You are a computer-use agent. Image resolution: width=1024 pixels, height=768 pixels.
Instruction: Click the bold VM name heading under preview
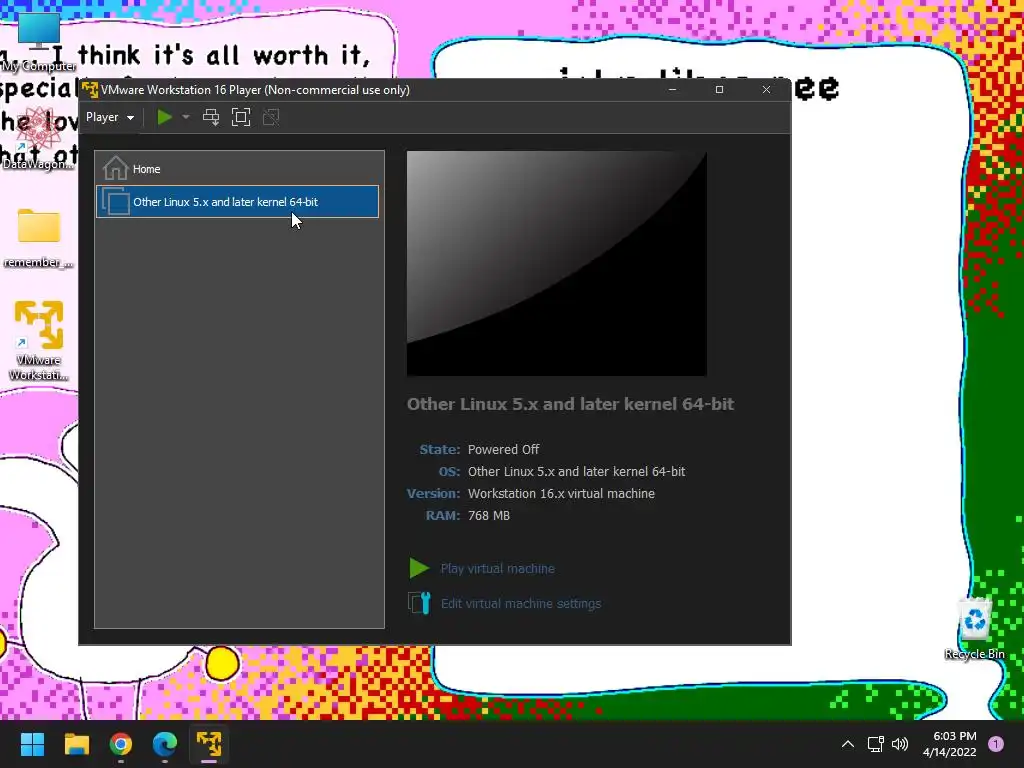point(570,404)
